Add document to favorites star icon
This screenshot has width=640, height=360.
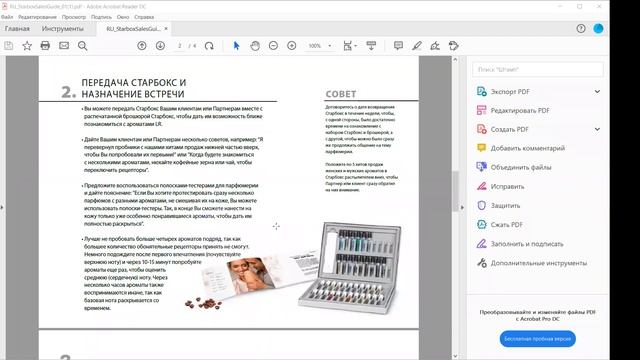(x=27, y=46)
